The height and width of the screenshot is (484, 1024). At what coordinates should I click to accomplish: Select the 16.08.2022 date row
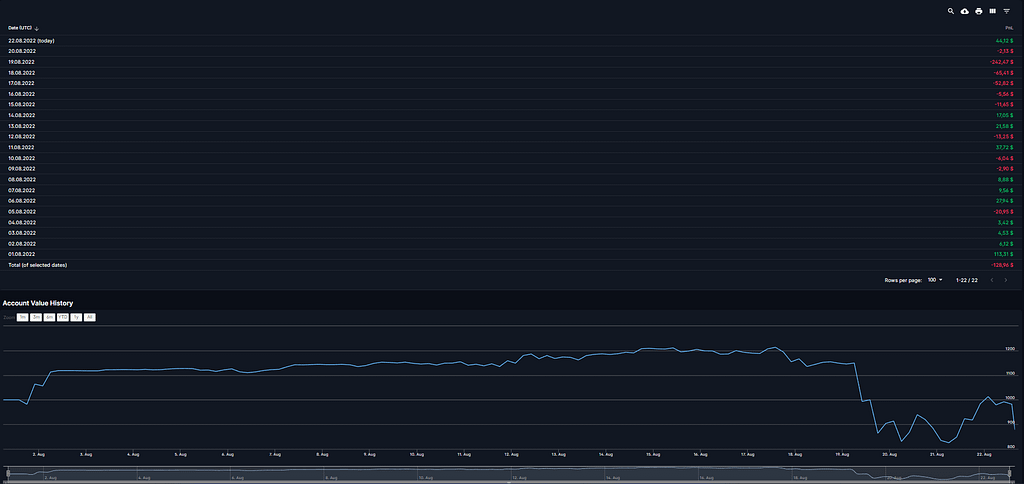pos(511,93)
